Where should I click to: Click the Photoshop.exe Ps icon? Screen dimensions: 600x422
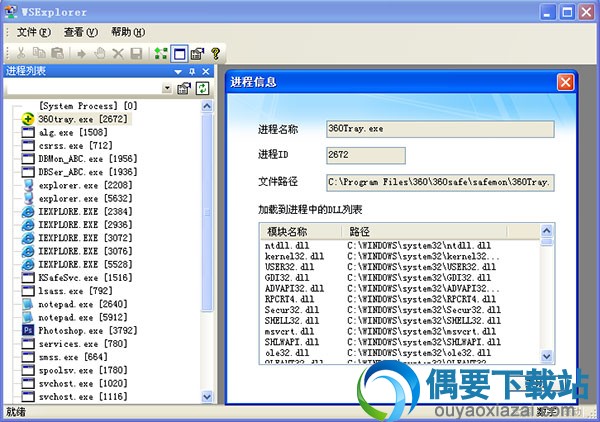click(x=28, y=330)
